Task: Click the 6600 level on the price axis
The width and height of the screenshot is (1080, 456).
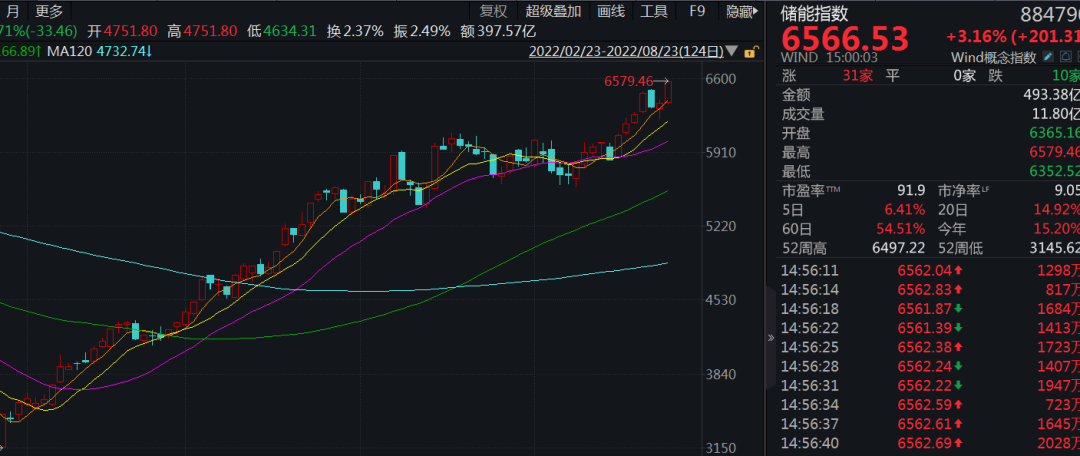Action: point(720,80)
